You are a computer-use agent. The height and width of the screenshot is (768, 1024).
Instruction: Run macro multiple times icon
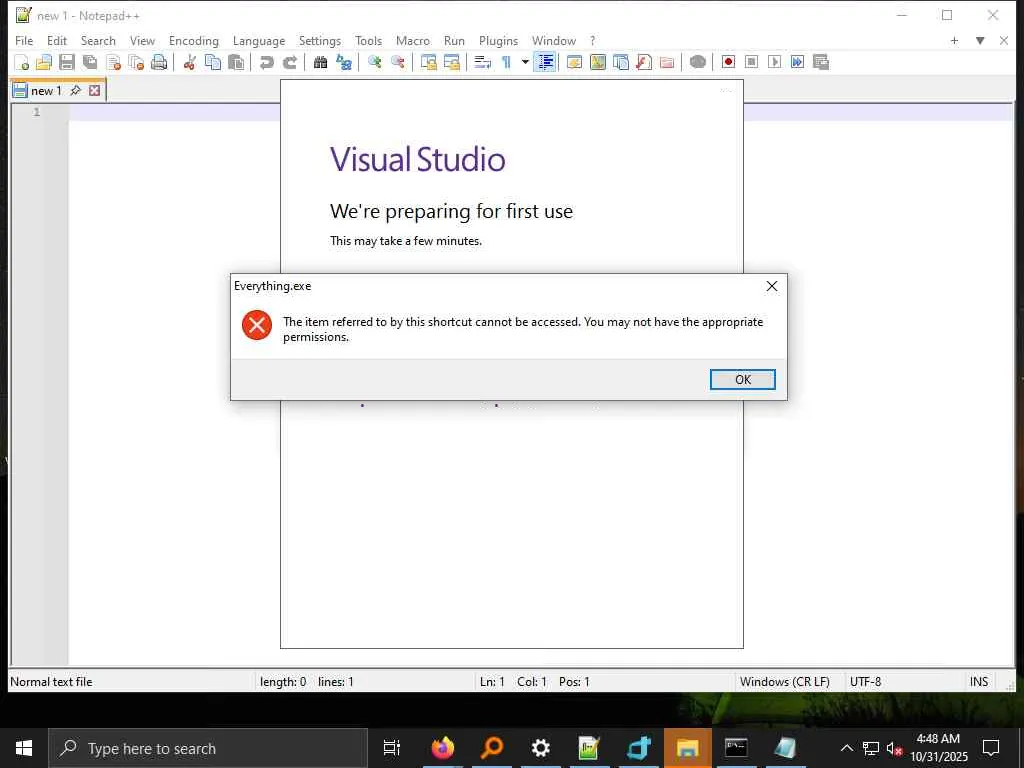(x=797, y=62)
